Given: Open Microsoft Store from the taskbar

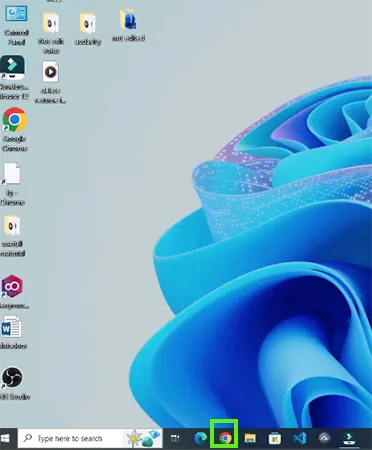Looking at the screenshot, I should (x=275, y=438).
